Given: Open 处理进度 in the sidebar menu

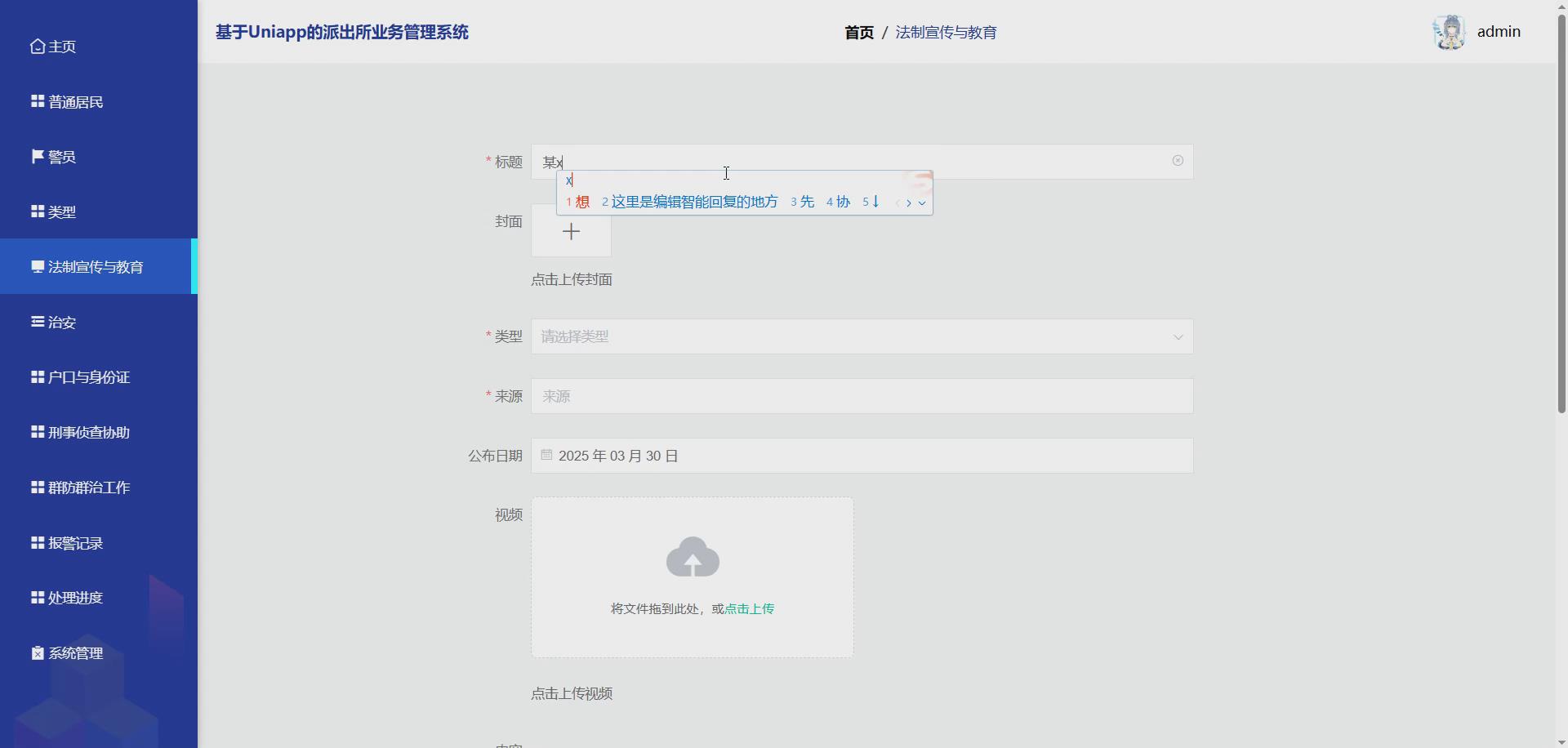Looking at the screenshot, I should [75, 597].
